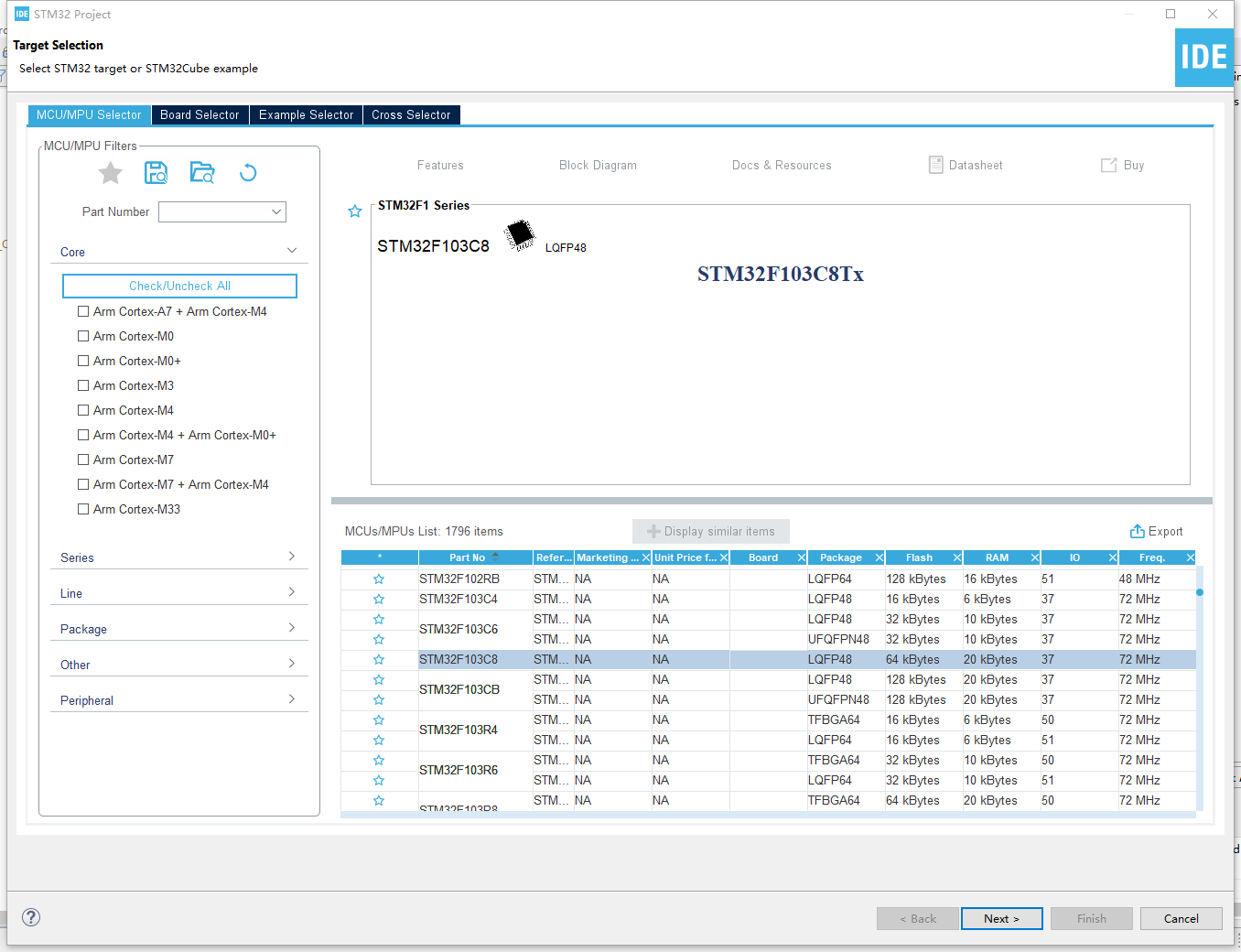1241x952 pixels.
Task: Star the STM32F102RB row
Action: 379,579
